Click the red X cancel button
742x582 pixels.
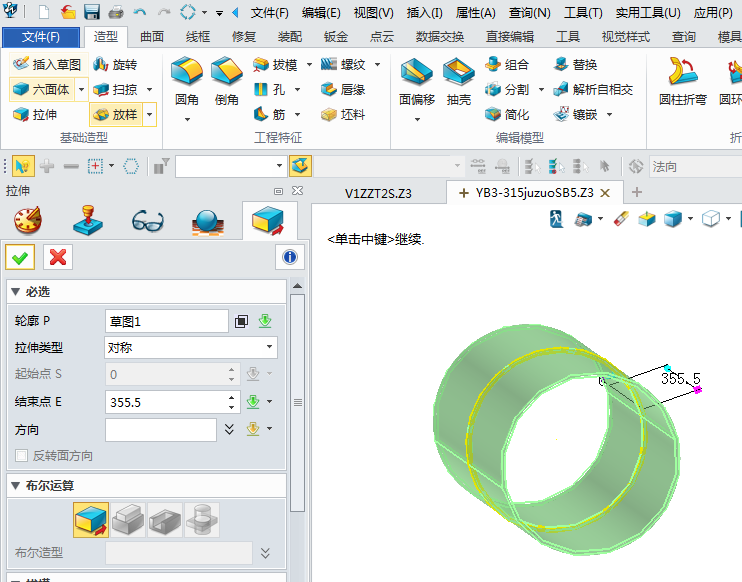tap(57, 257)
